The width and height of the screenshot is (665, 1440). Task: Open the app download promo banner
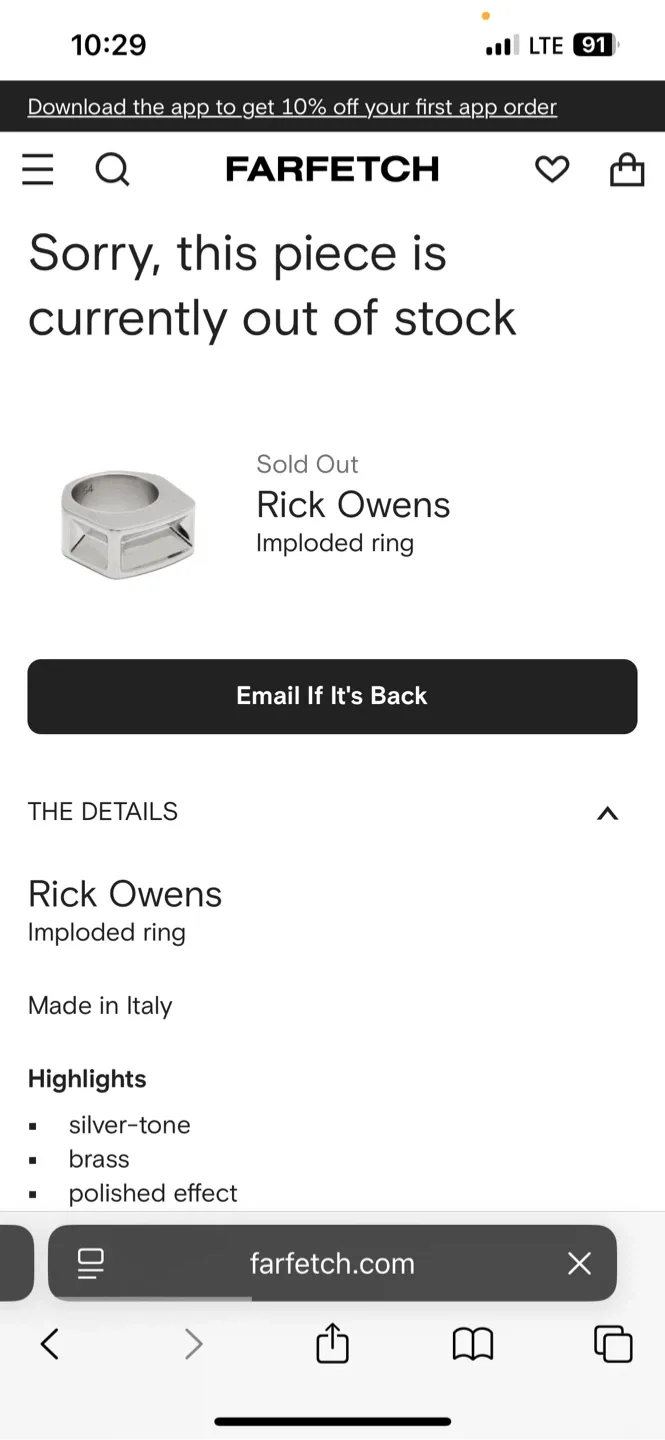(x=291, y=107)
